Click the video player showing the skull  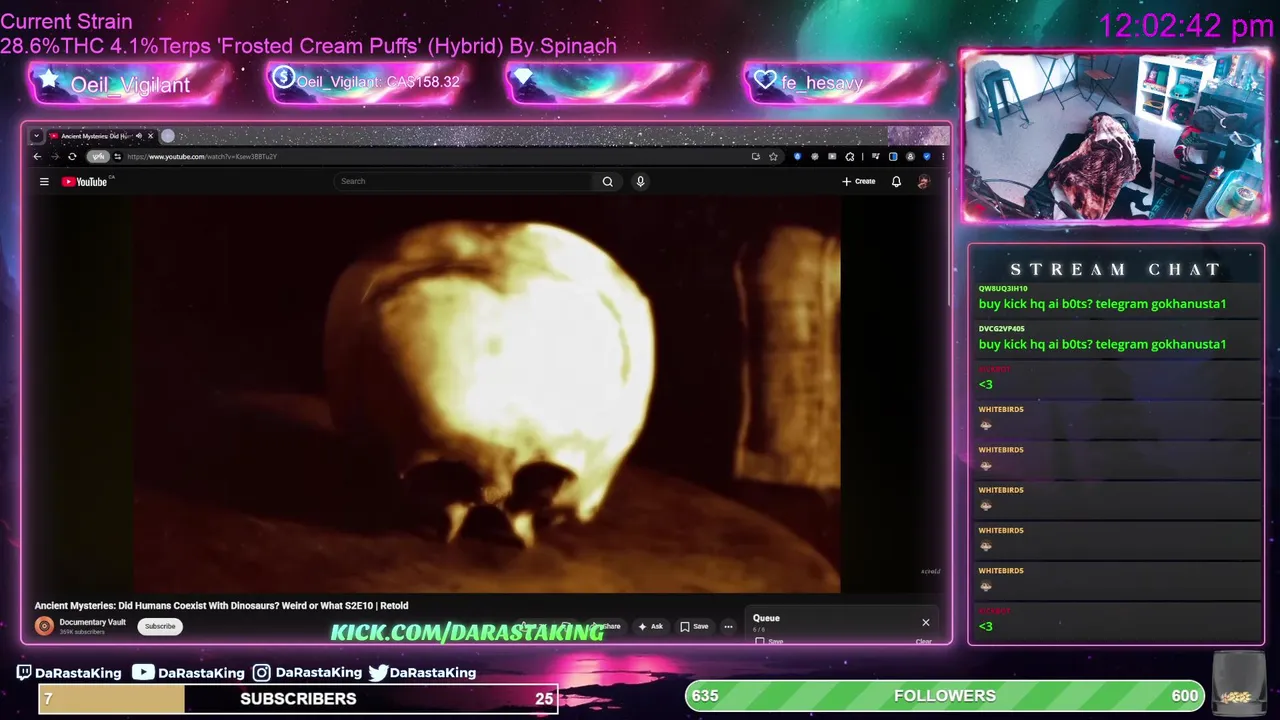pos(487,394)
